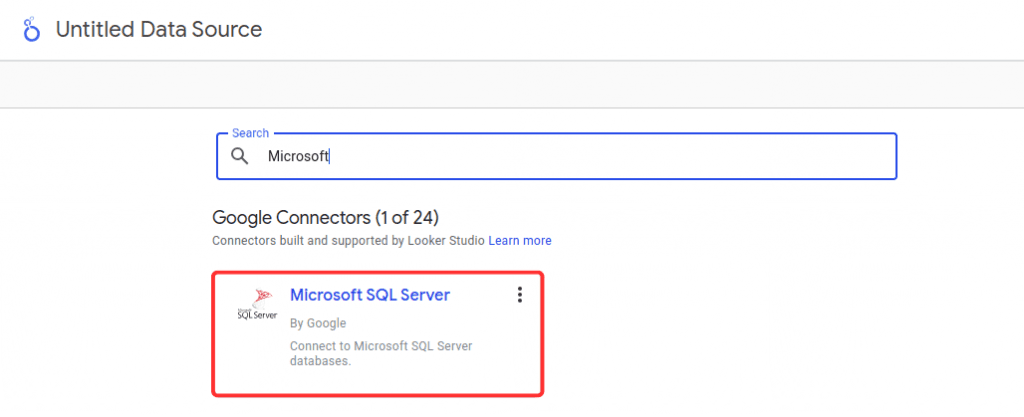Viewport: 1024px width, 417px height.
Task: Click the "Connect to Microsoft SQL Server databases" description
Action: click(x=380, y=346)
